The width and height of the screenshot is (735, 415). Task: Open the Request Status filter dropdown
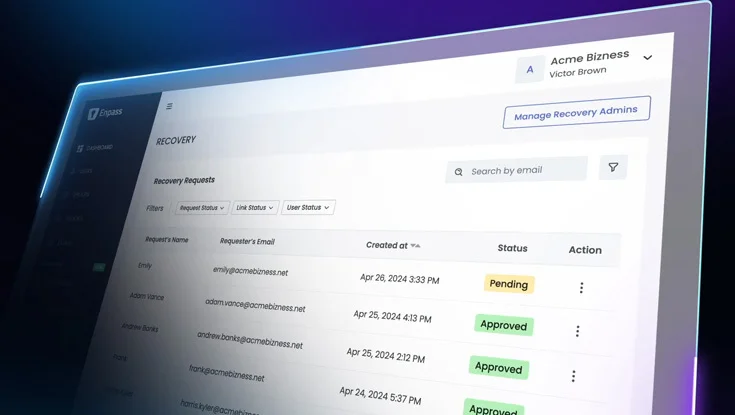tap(202, 207)
